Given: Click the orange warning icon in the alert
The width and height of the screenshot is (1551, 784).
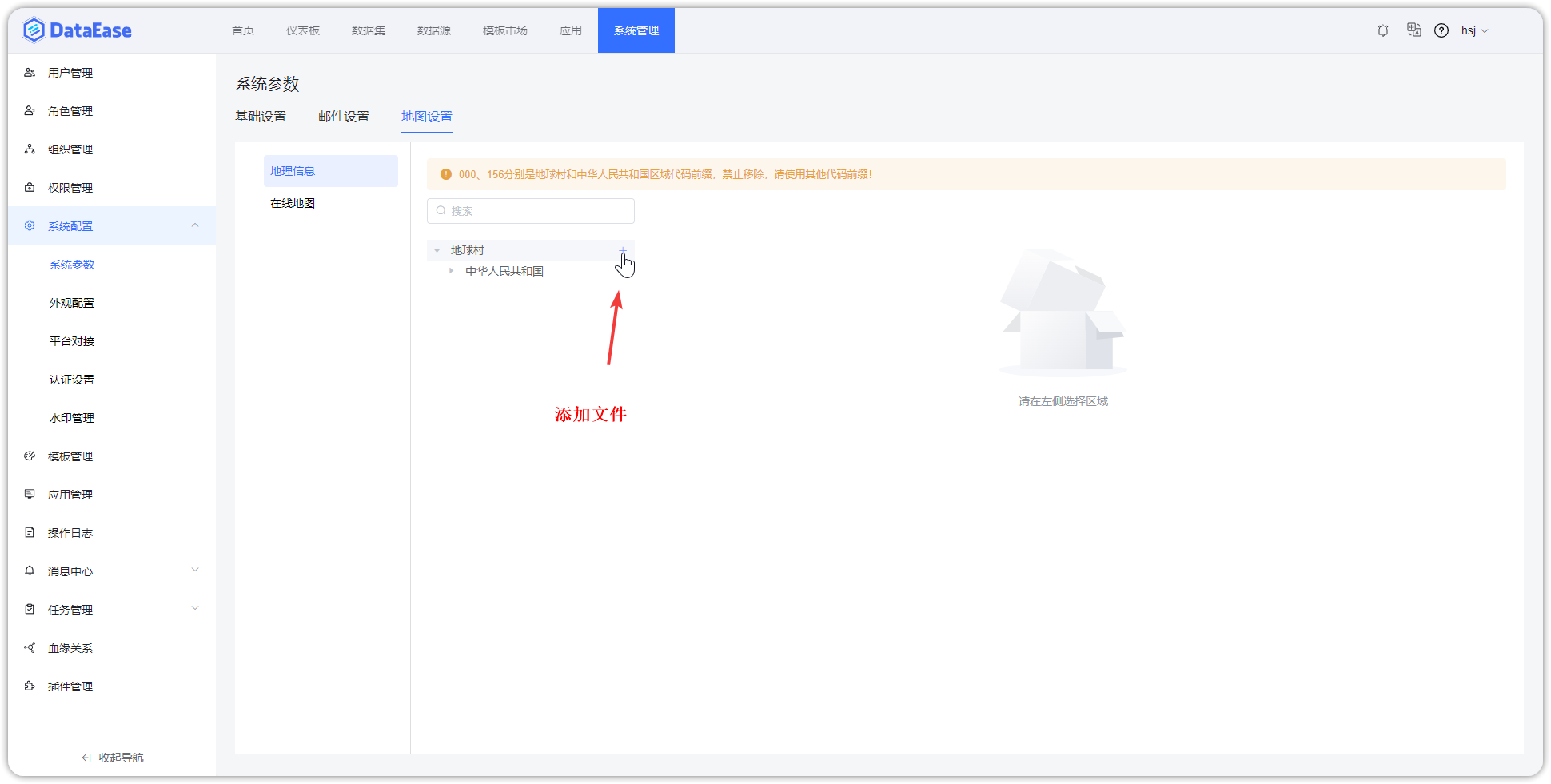Looking at the screenshot, I should click(446, 174).
